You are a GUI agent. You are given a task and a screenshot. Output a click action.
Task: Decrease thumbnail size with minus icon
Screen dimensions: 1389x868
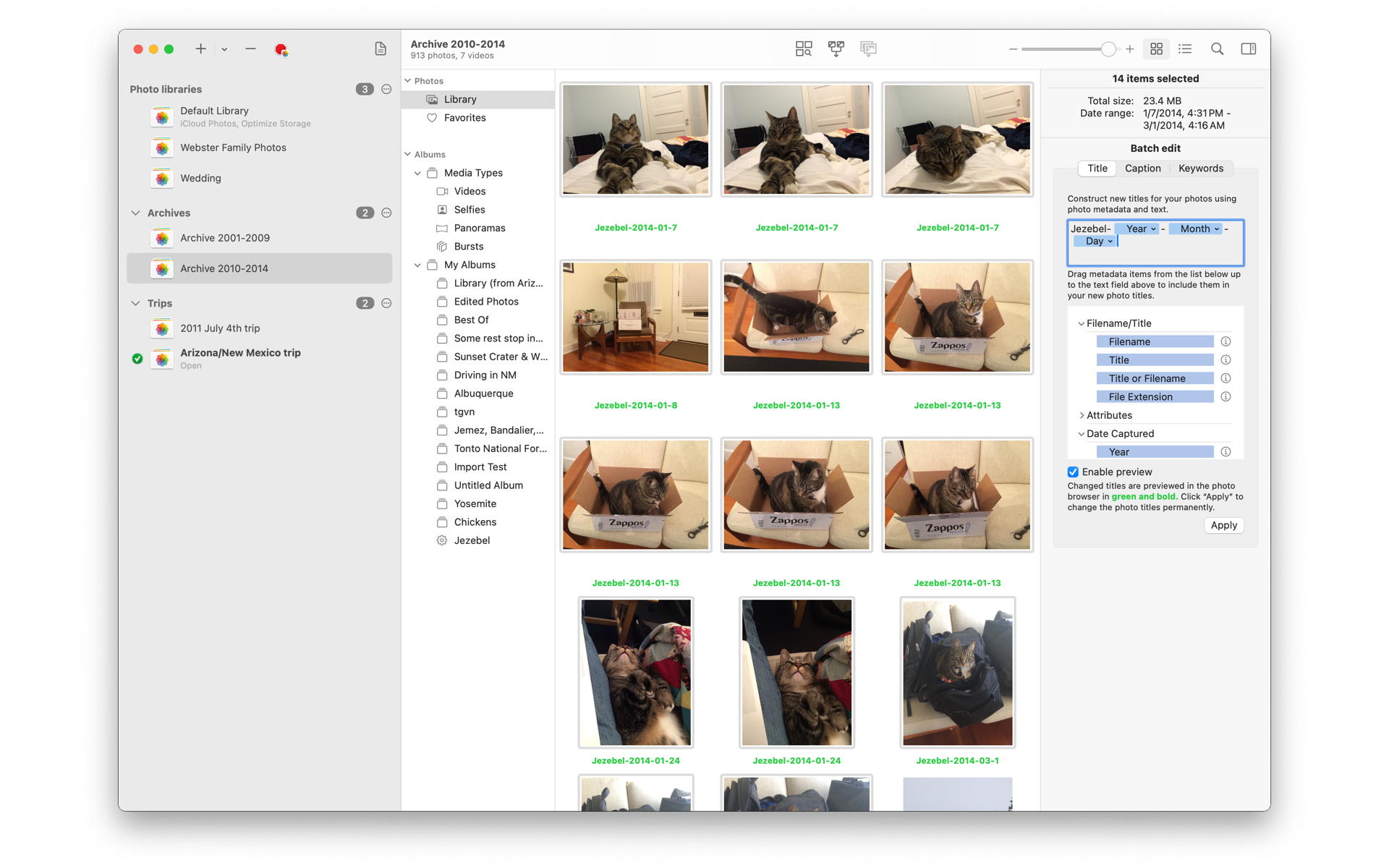[1014, 49]
